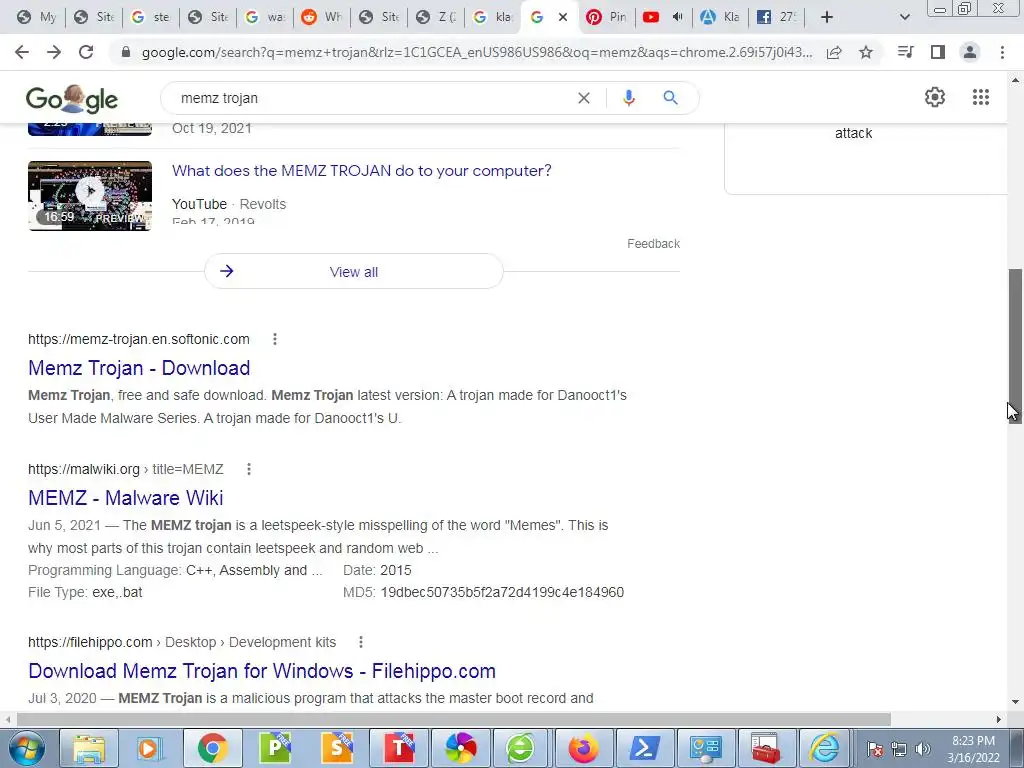
Task: Open 'What does the MEMZ TROJAN do' video
Action: coord(362,171)
